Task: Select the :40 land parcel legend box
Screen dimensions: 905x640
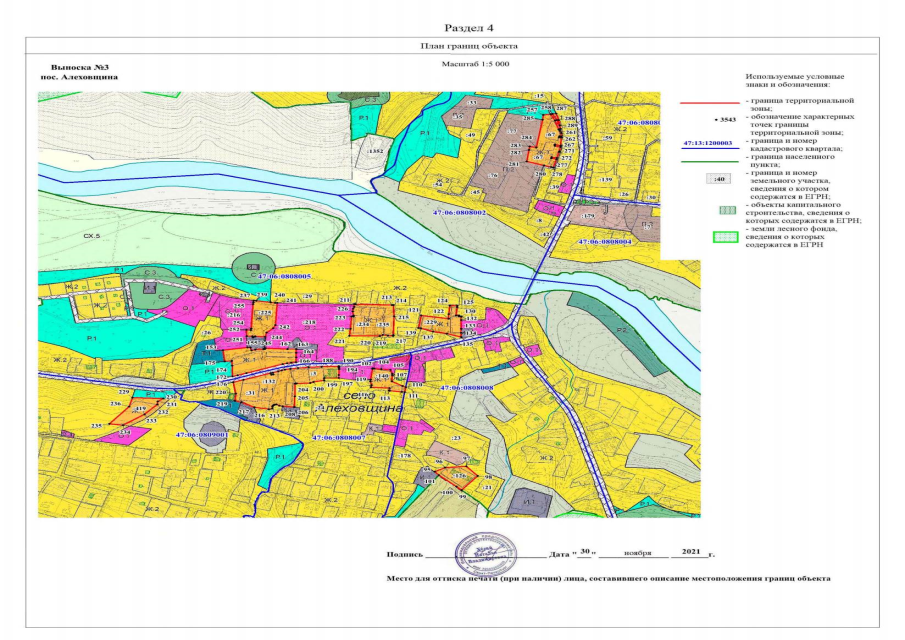Action: (715, 179)
